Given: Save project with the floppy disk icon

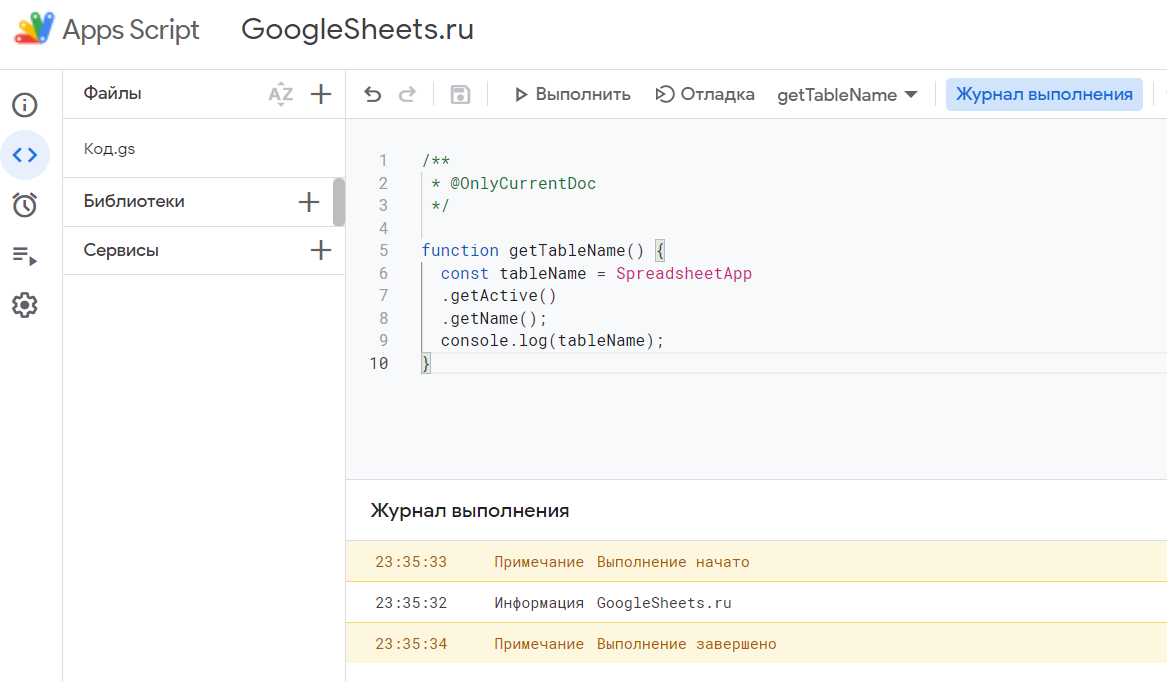Looking at the screenshot, I should pyautogui.click(x=460, y=95).
